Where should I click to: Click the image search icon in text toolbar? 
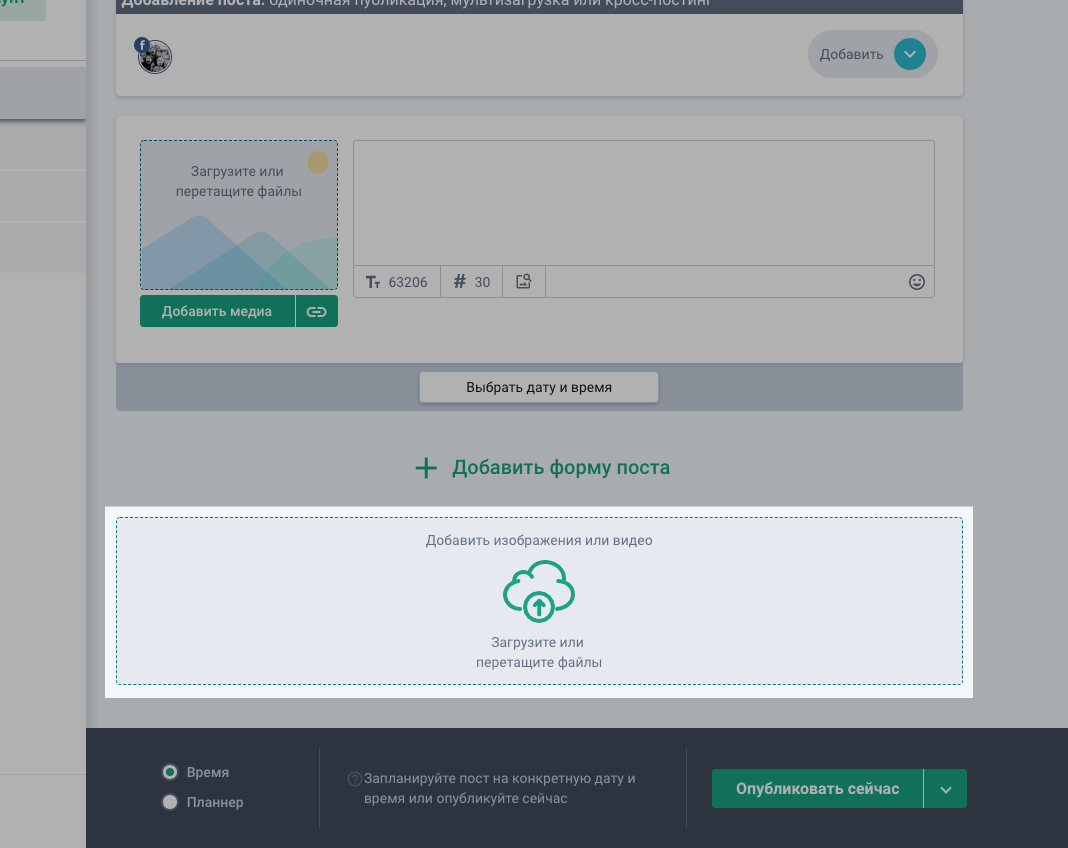pyautogui.click(x=523, y=282)
